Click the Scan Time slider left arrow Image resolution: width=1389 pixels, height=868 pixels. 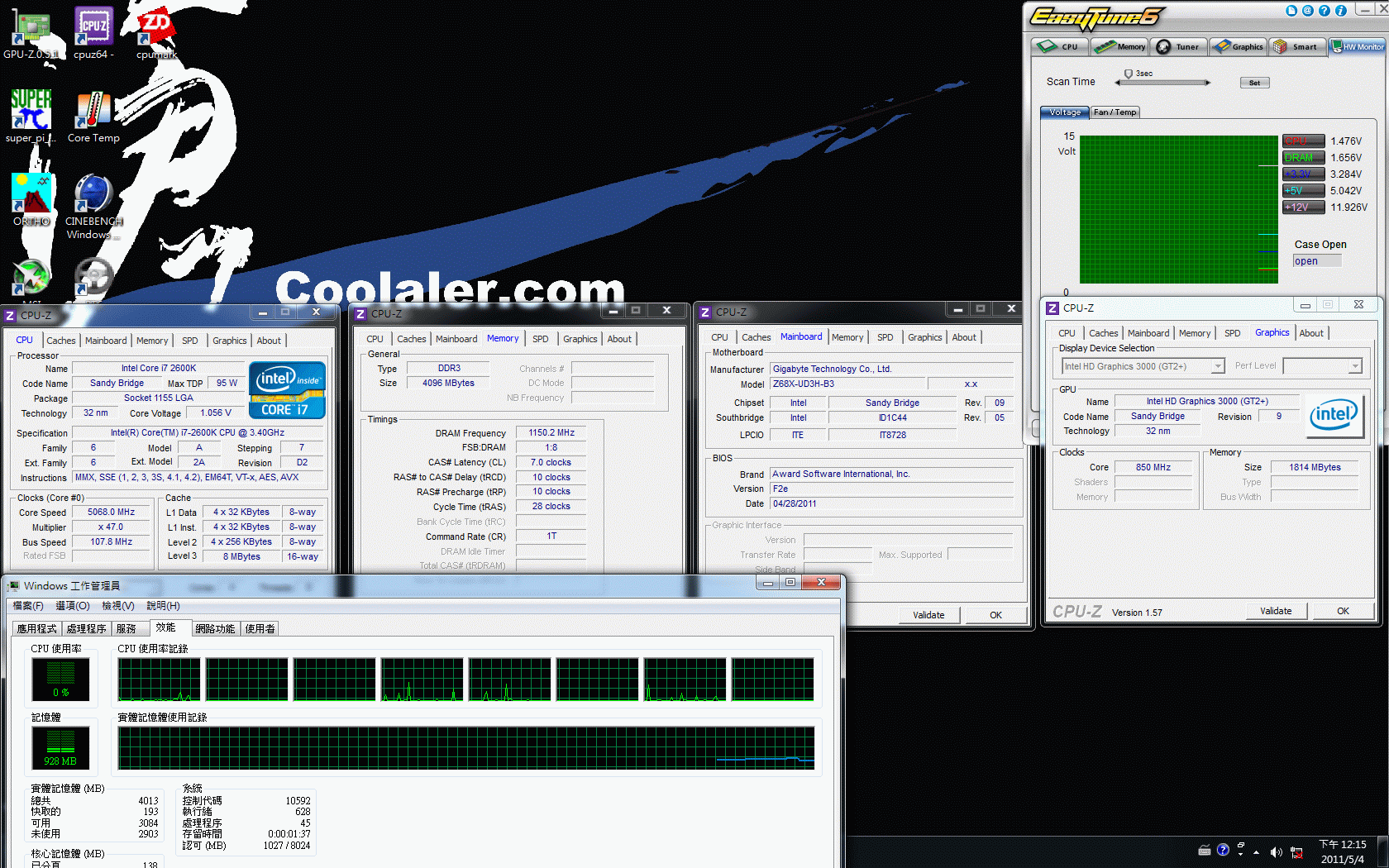(1119, 83)
